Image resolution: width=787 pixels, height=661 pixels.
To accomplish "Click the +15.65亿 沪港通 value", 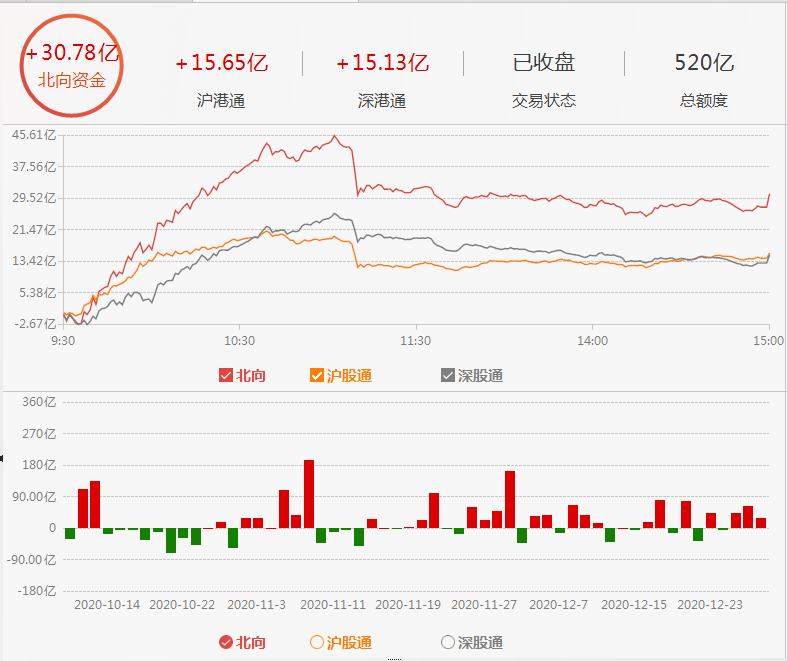I will (222, 63).
